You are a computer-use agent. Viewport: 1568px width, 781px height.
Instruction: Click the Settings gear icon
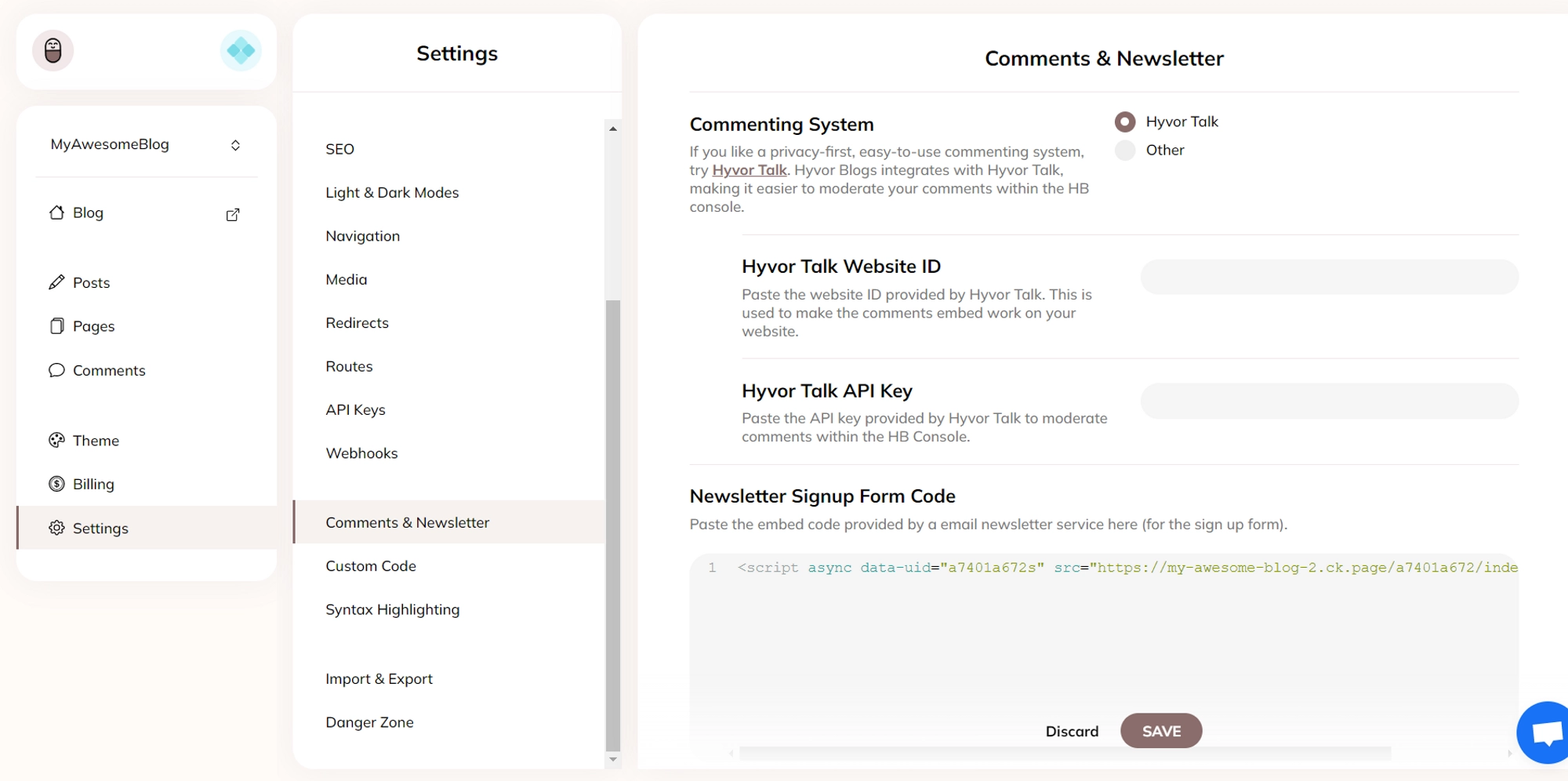(56, 528)
